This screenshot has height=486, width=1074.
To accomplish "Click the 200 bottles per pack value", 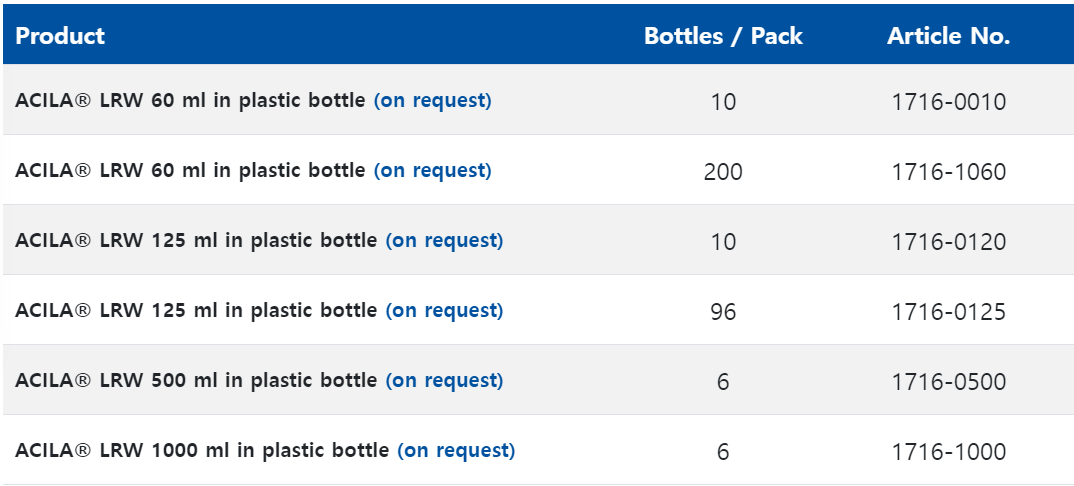I will coord(723,172).
